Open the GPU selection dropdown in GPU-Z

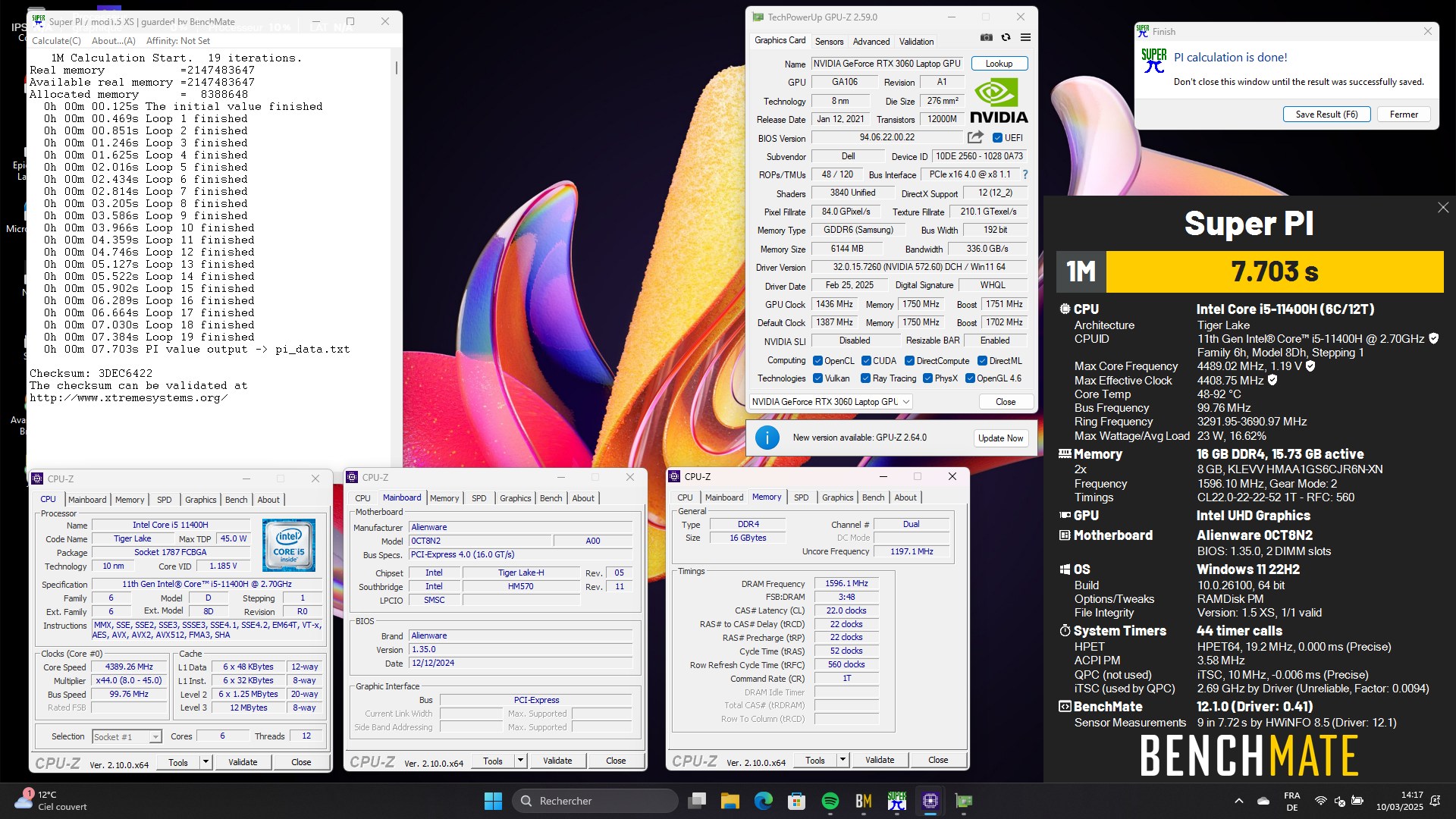pos(831,402)
